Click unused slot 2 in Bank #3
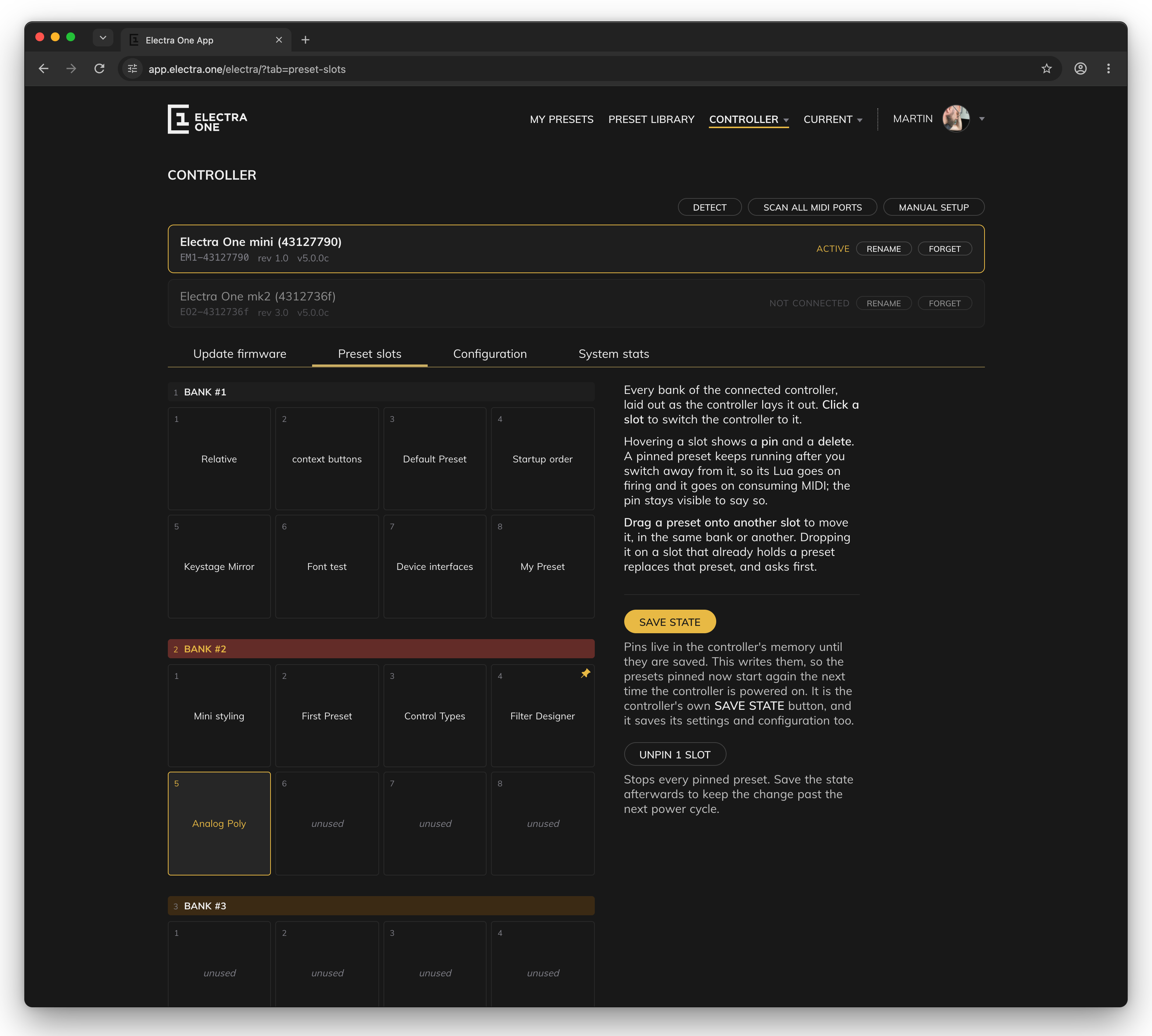Screen dimensions: 1152x1036 pyautogui.click(x=327, y=965)
